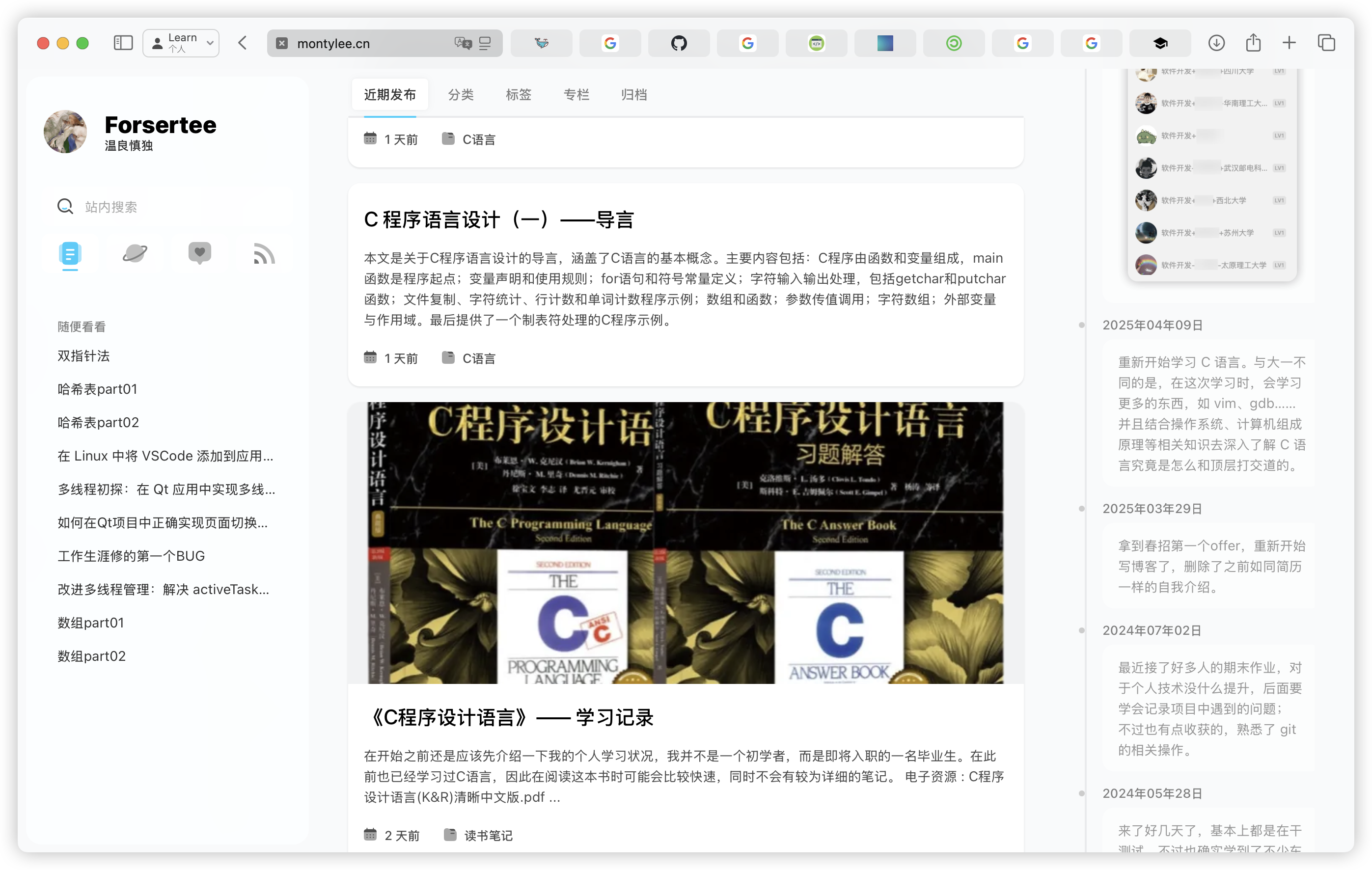This screenshot has width=1372, height=870.
Task: Click the C语言 category of top post
Action: 479,139
